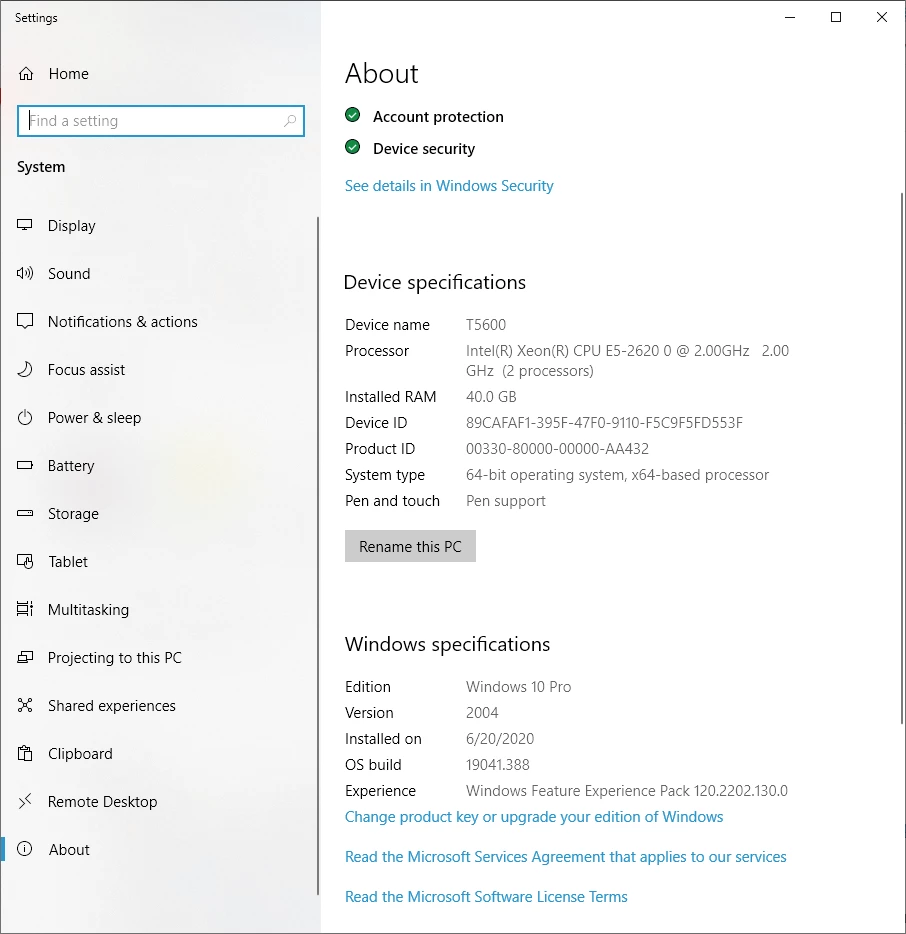Viewport: 906px width, 934px height.
Task: Open Battery settings
Action: pyautogui.click(x=71, y=466)
